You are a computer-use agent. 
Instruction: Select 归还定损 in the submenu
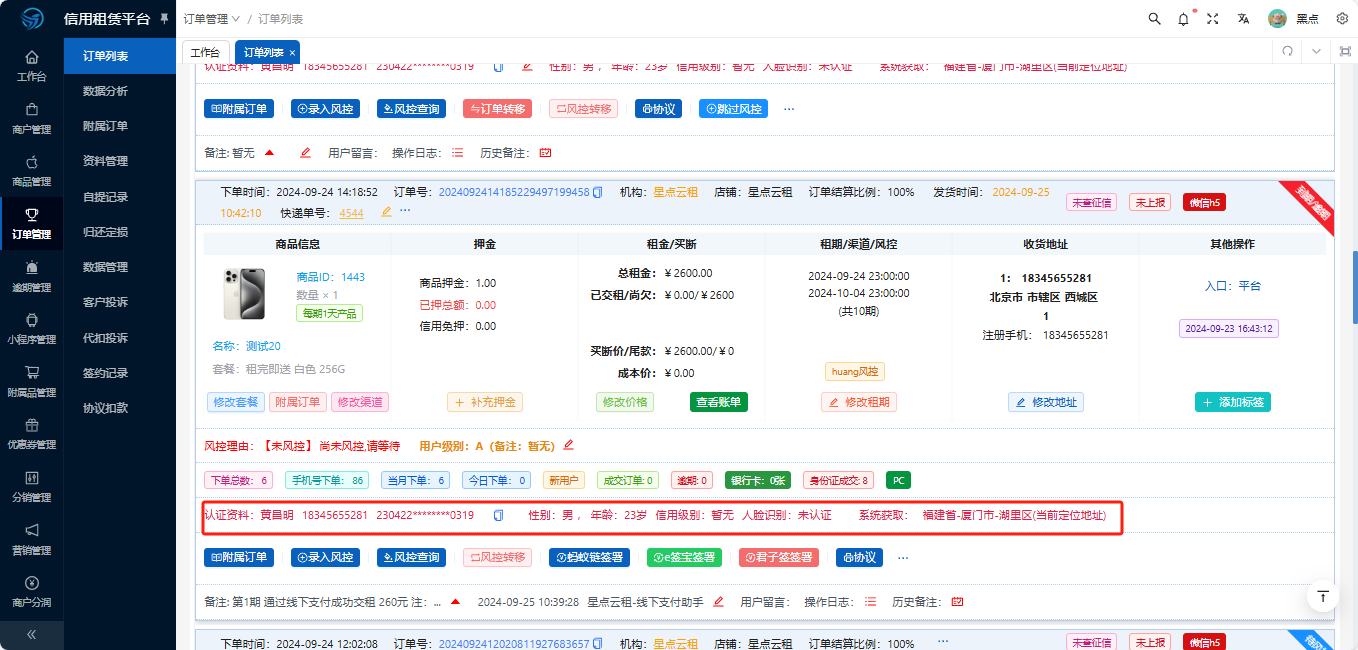coord(105,232)
